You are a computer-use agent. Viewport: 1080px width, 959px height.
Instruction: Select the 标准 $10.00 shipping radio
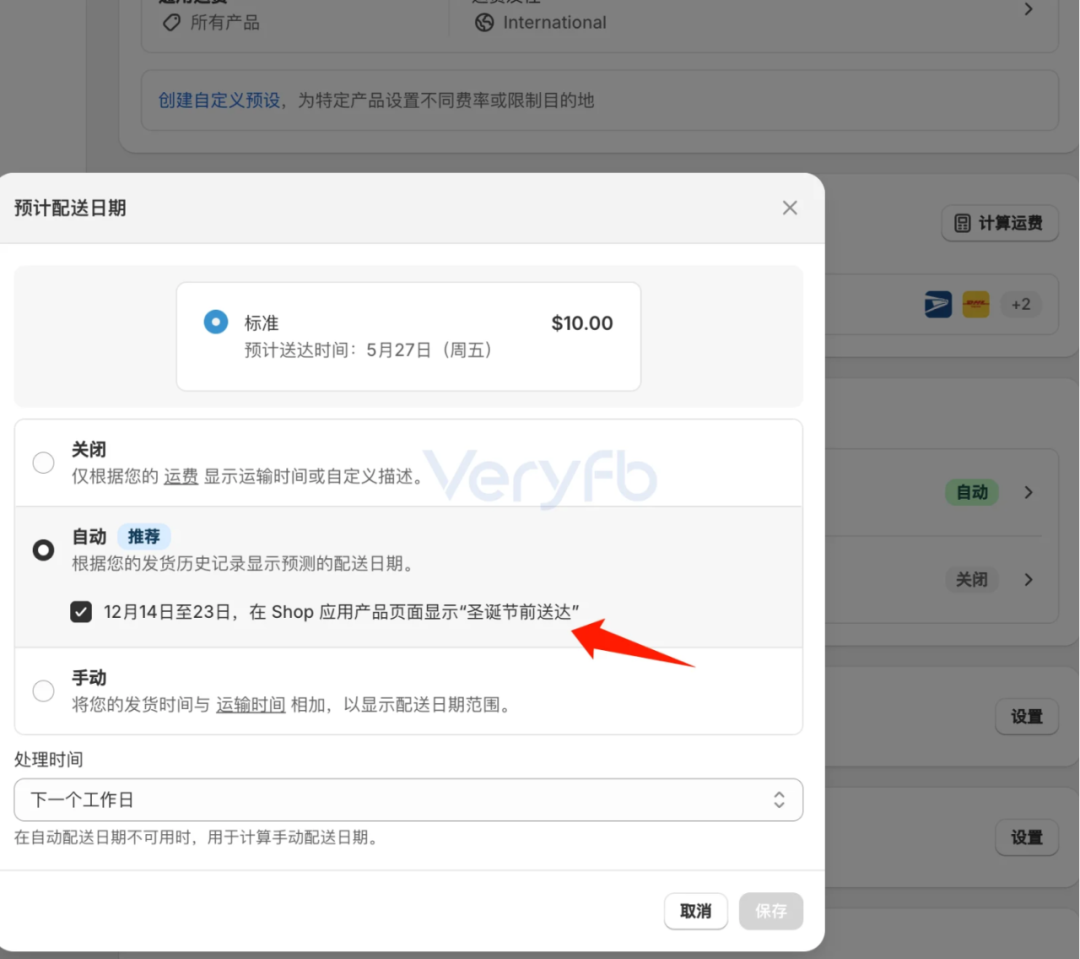coord(215,322)
